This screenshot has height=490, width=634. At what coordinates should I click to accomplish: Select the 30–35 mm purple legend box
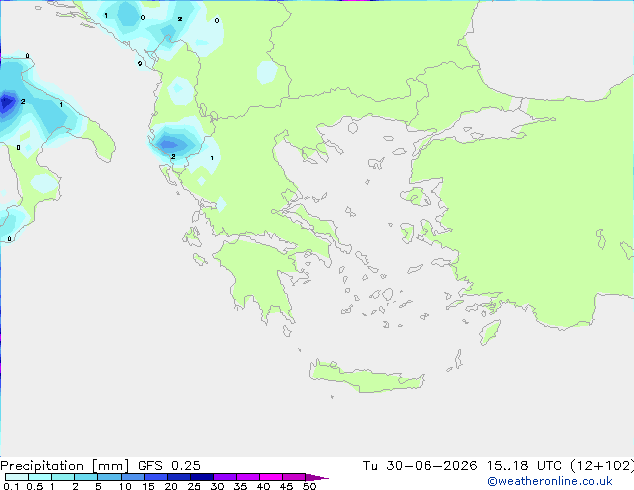224,477
